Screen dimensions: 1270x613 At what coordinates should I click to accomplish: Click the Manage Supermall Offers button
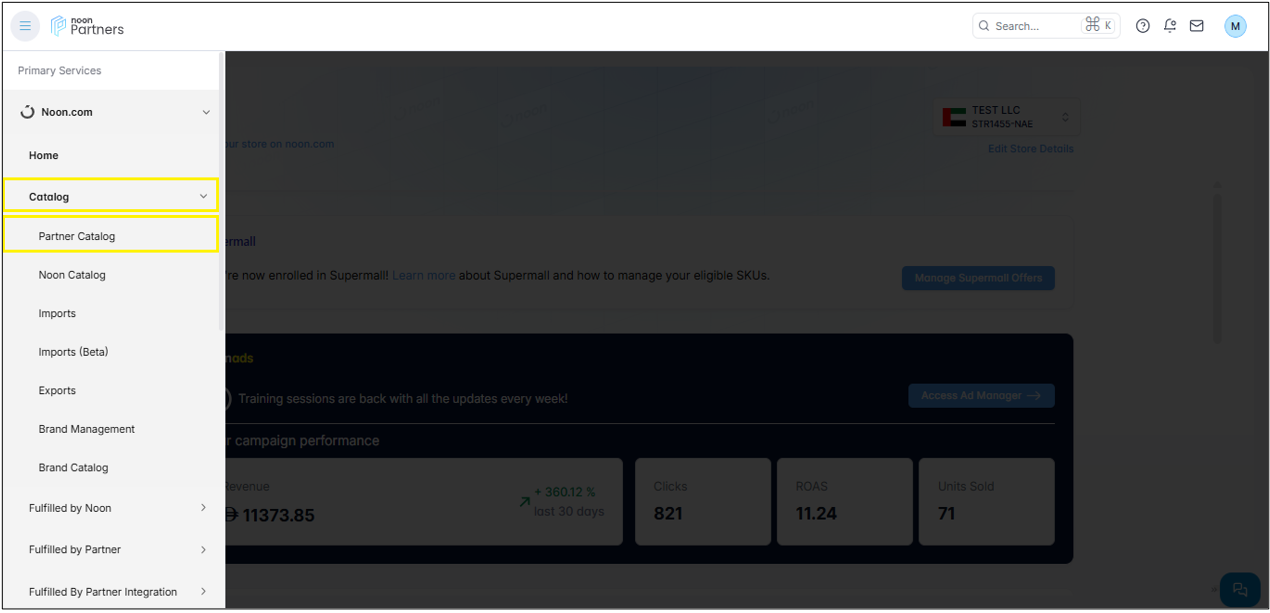978,278
